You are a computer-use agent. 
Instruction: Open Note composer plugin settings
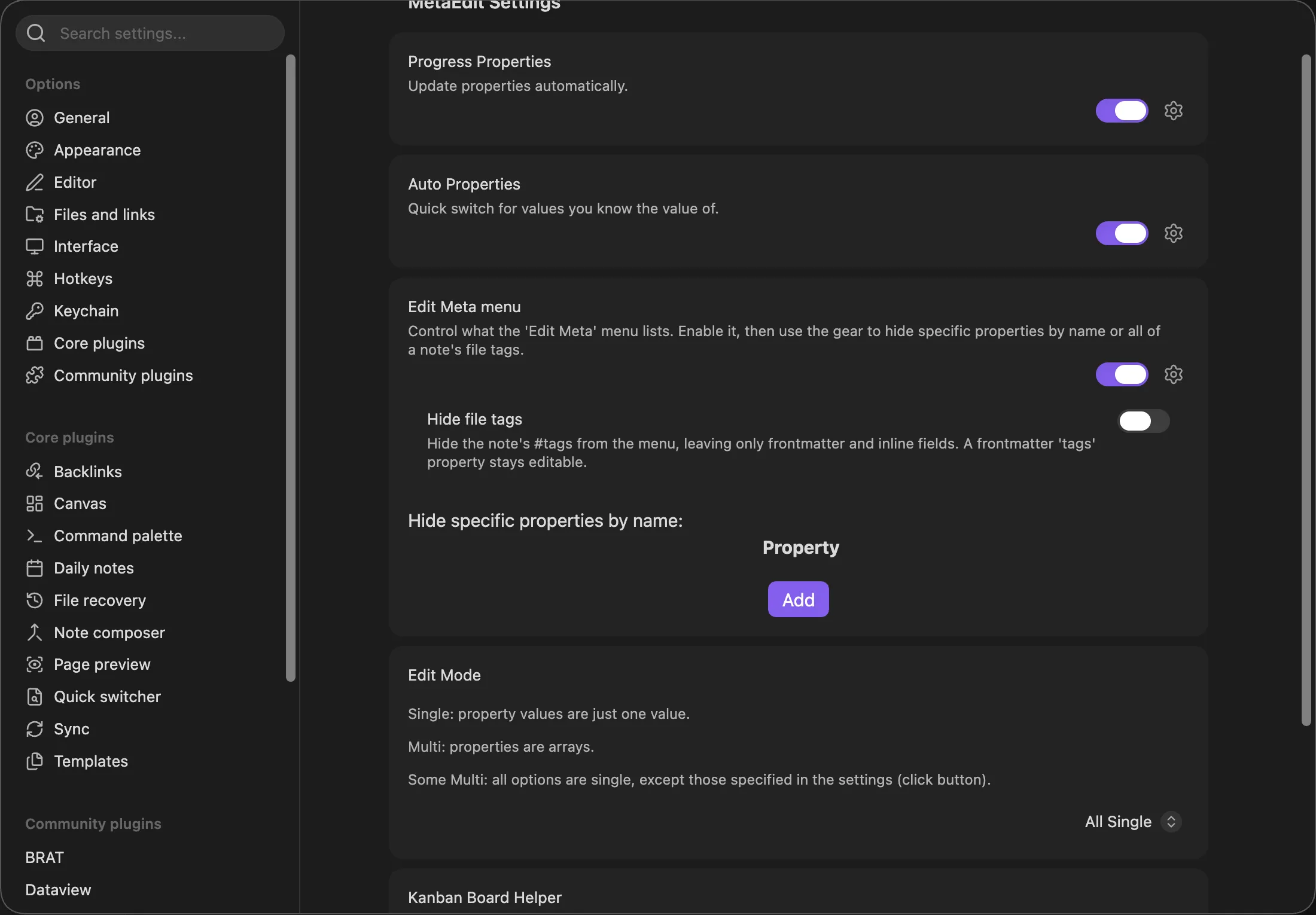pyautogui.click(x=109, y=632)
